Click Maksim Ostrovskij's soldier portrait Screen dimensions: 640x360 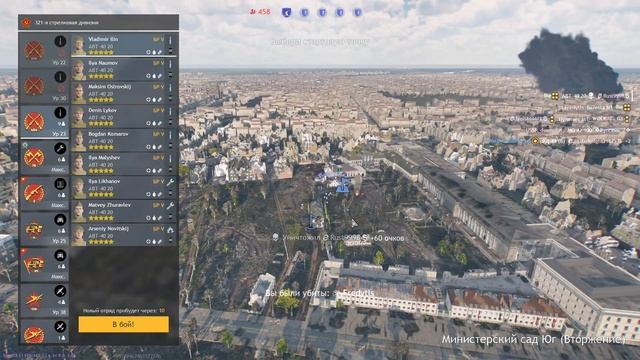coord(79,93)
